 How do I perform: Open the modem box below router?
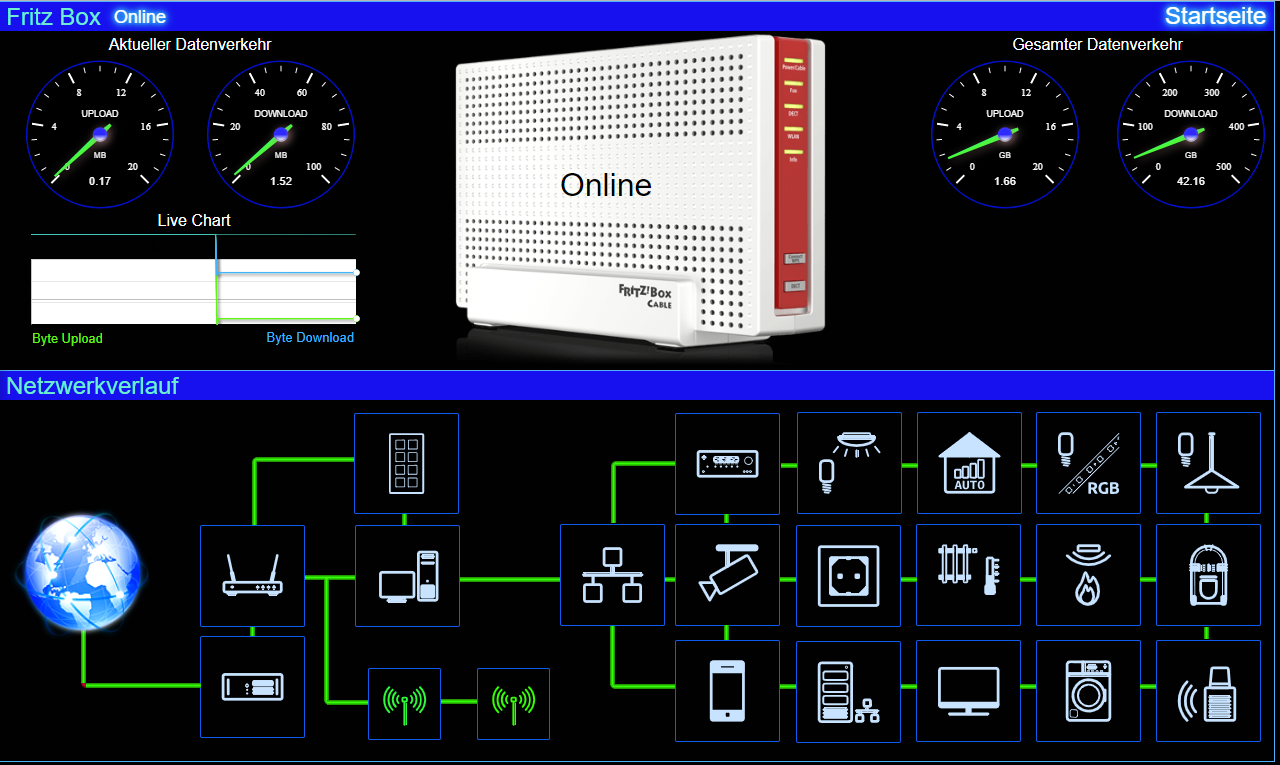(x=252, y=687)
